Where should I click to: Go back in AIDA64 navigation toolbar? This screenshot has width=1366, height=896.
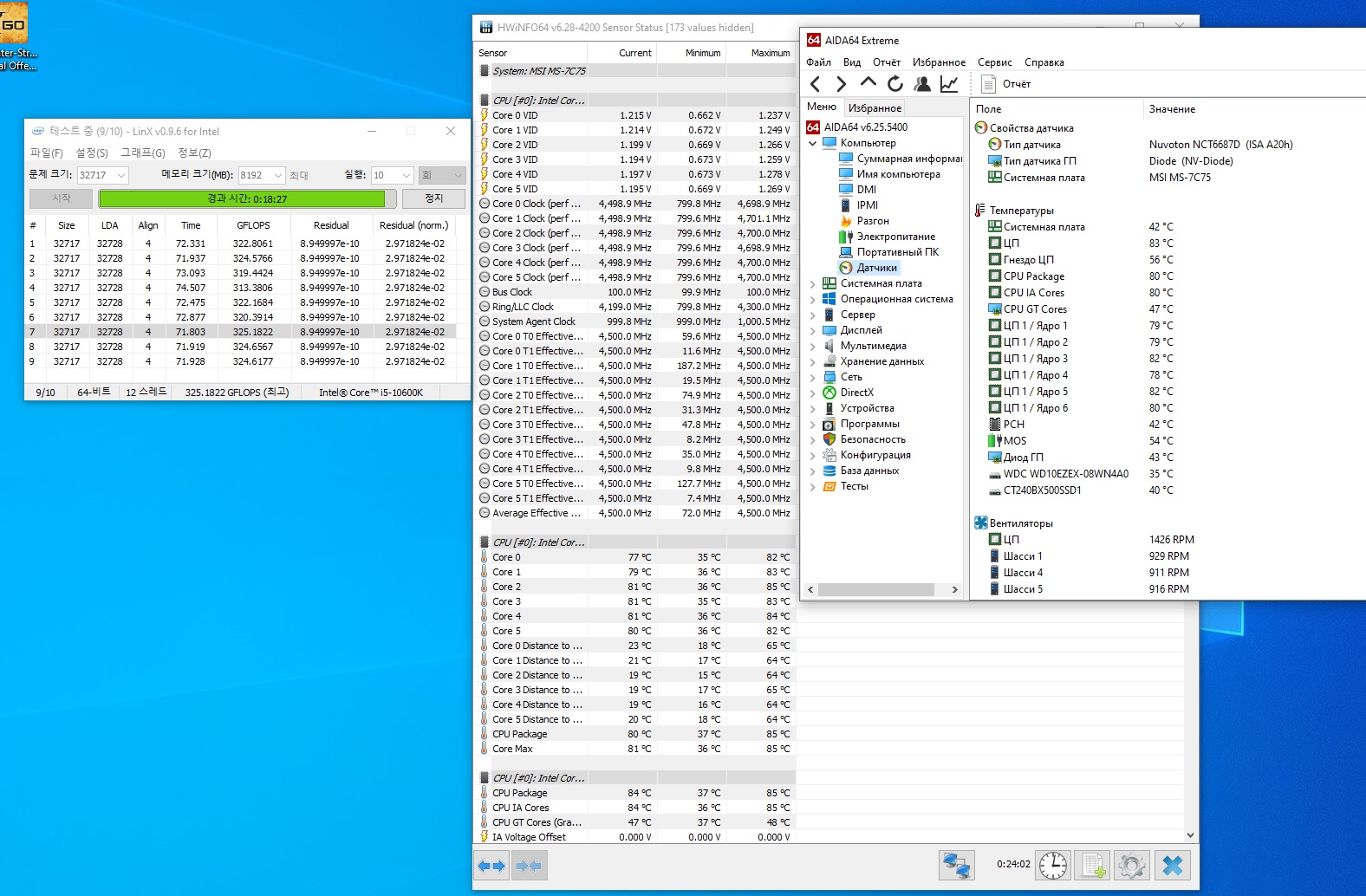815,84
